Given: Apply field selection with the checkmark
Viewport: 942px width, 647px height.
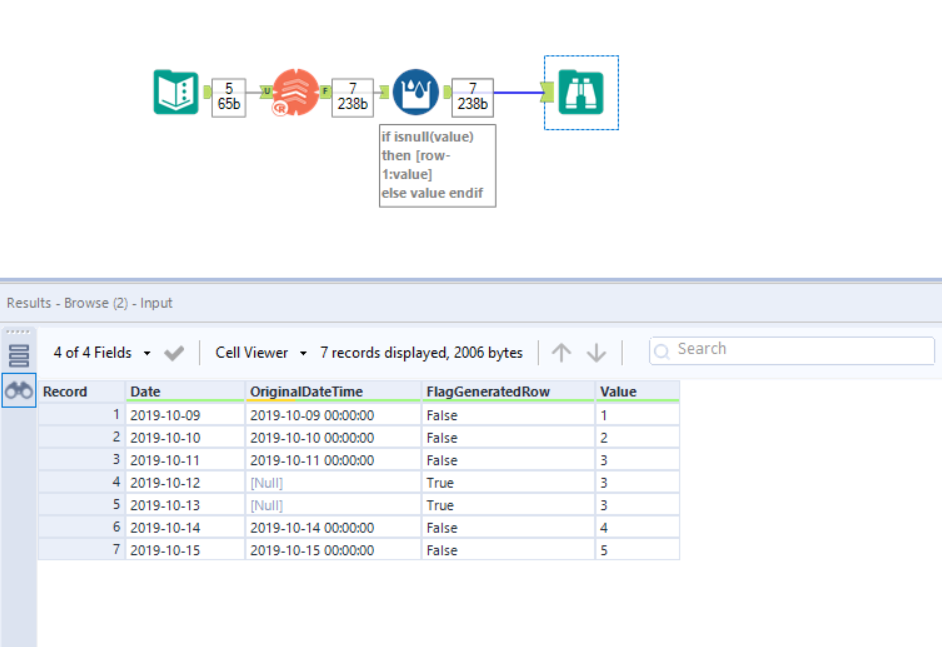Looking at the screenshot, I should tap(173, 352).
